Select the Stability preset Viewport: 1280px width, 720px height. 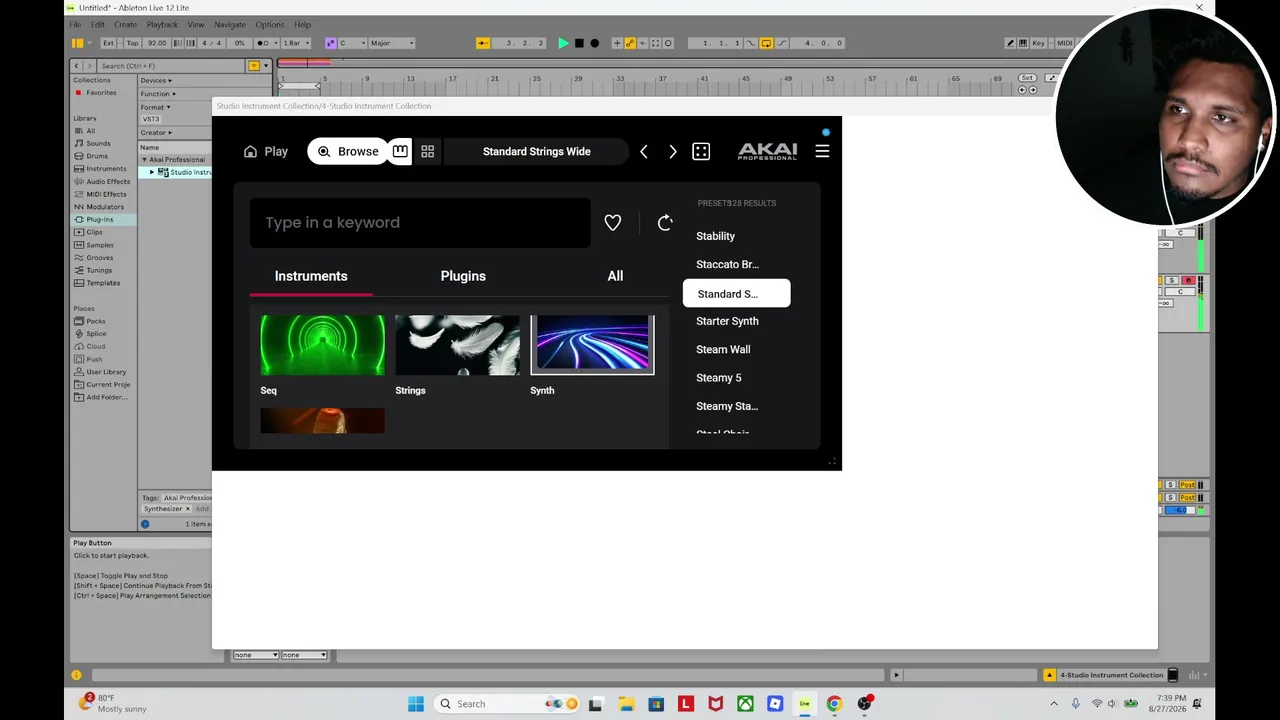coord(715,236)
